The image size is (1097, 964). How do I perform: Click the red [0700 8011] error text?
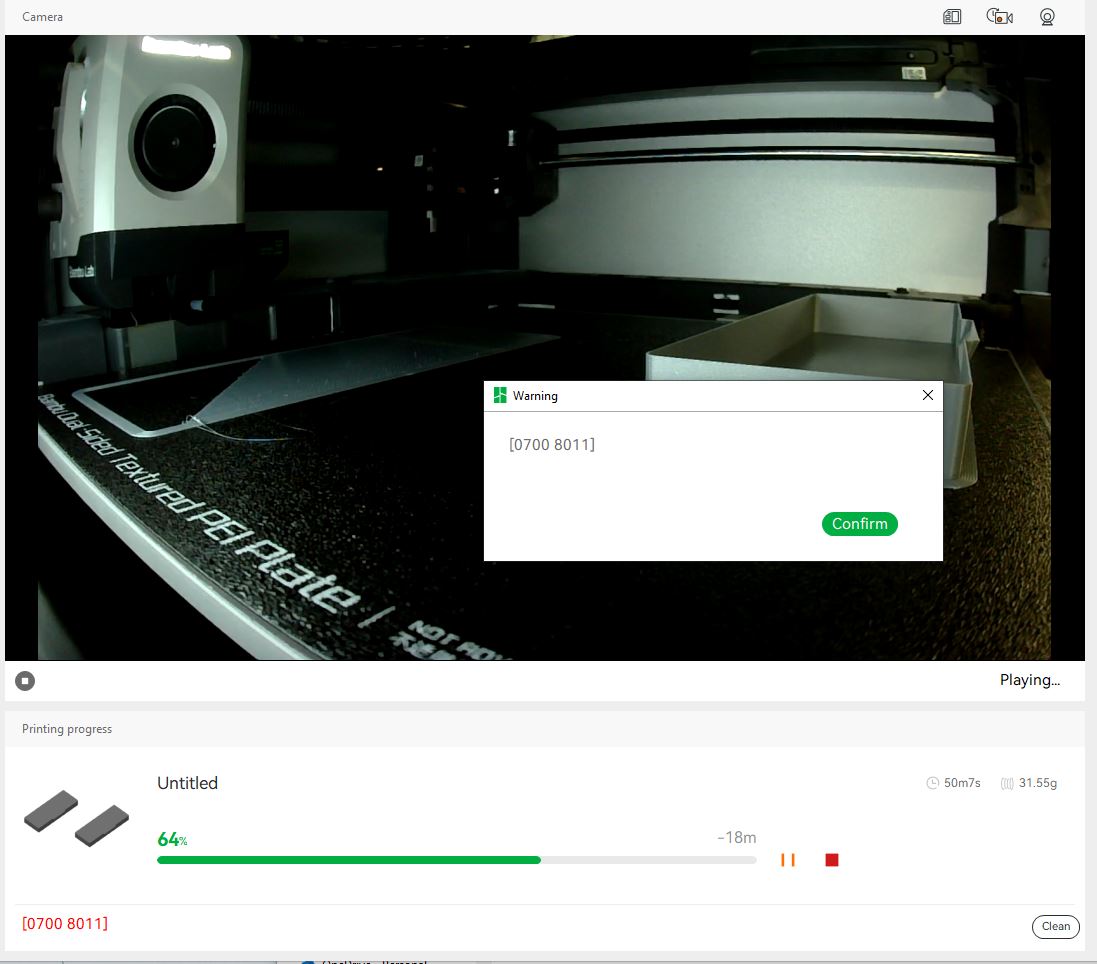[65, 922]
